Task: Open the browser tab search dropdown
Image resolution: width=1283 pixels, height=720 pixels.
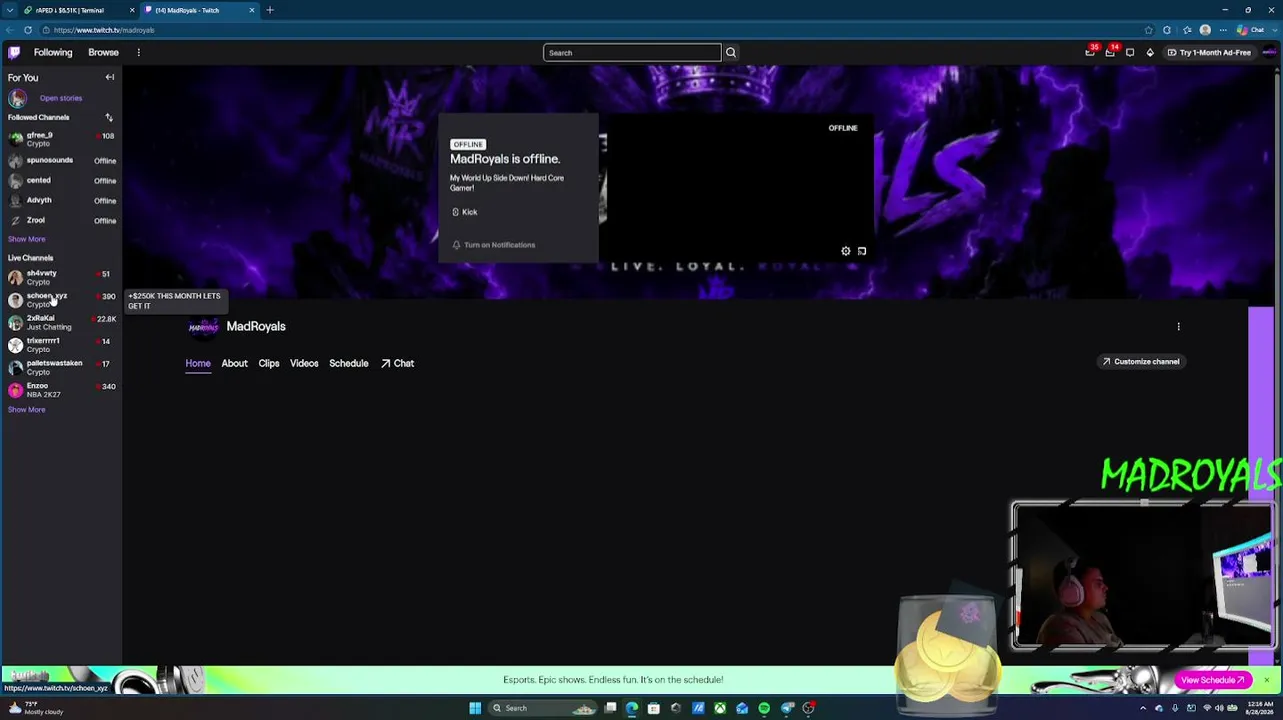Action: click(x=10, y=10)
